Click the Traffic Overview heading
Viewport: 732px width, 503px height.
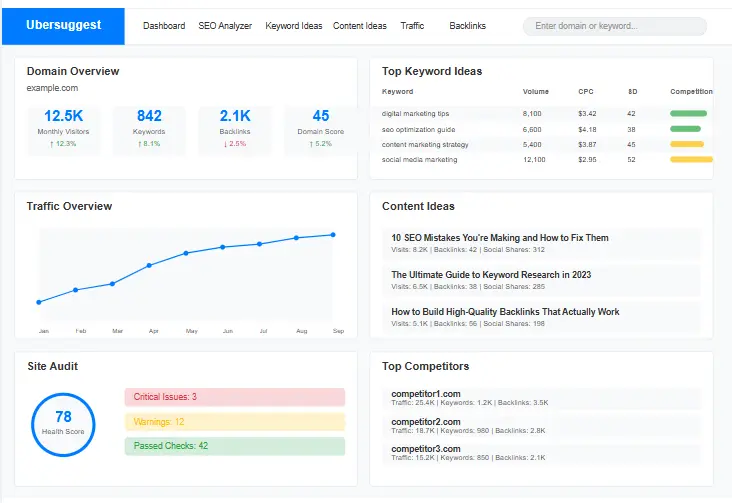click(69, 206)
